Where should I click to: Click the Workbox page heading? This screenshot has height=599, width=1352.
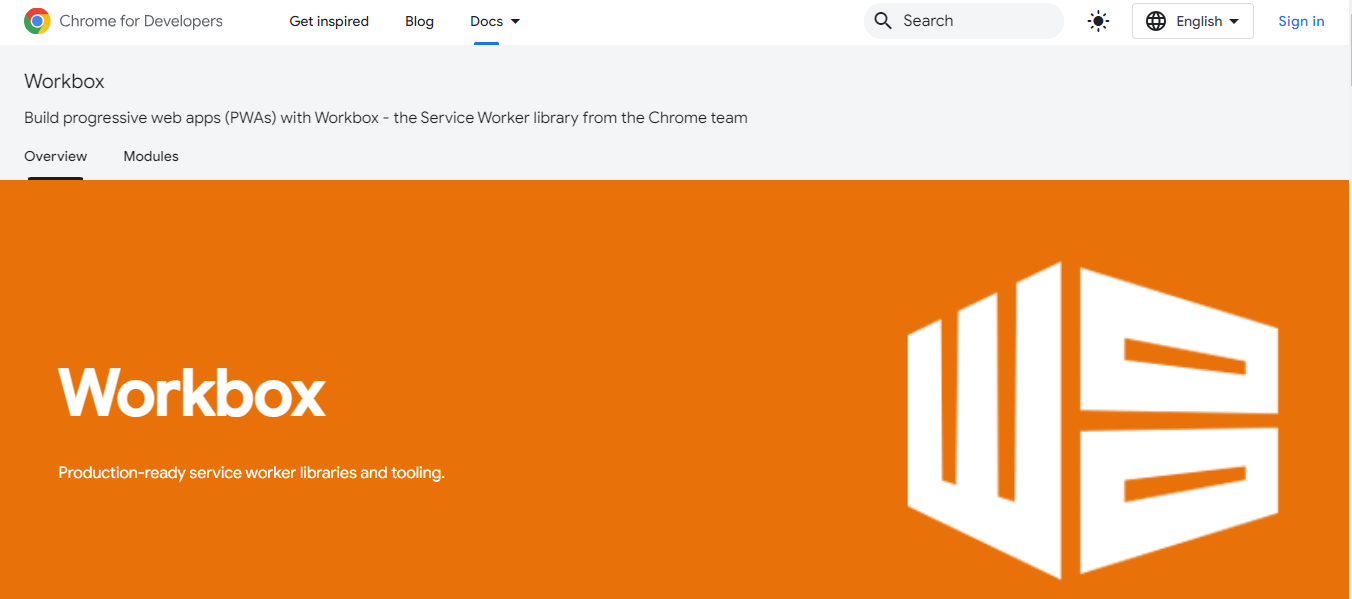pos(64,81)
